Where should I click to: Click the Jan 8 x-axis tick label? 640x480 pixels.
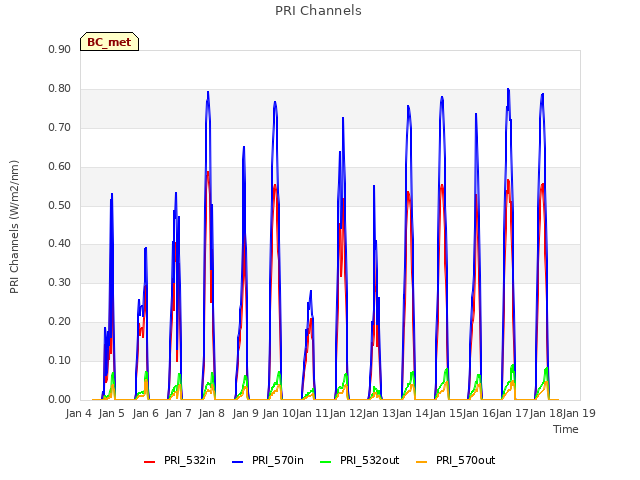pyautogui.click(x=212, y=413)
